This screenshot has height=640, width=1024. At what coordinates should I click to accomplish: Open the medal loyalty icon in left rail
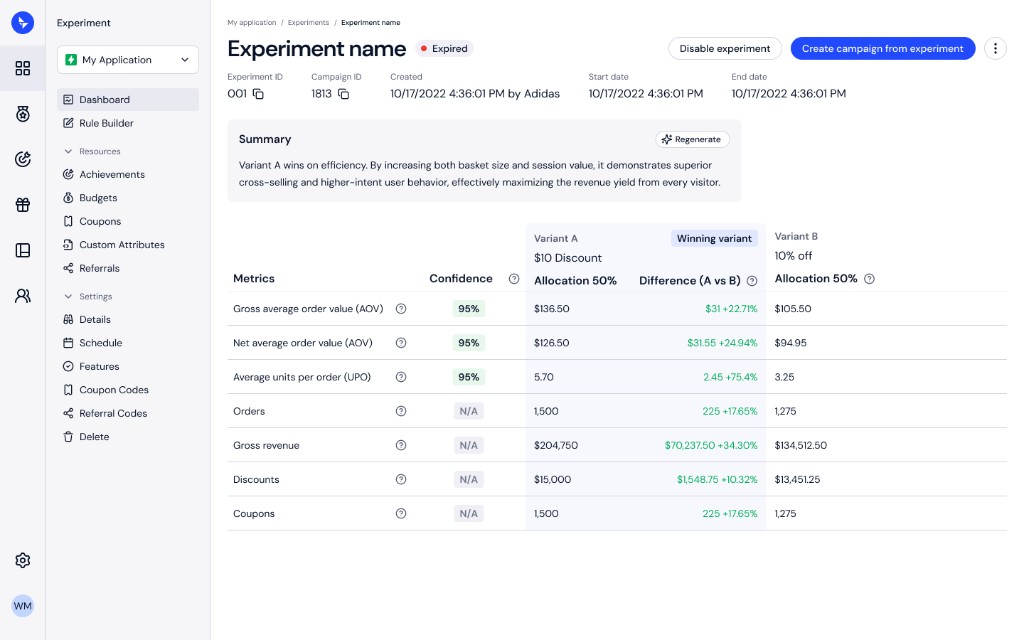point(22,114)
